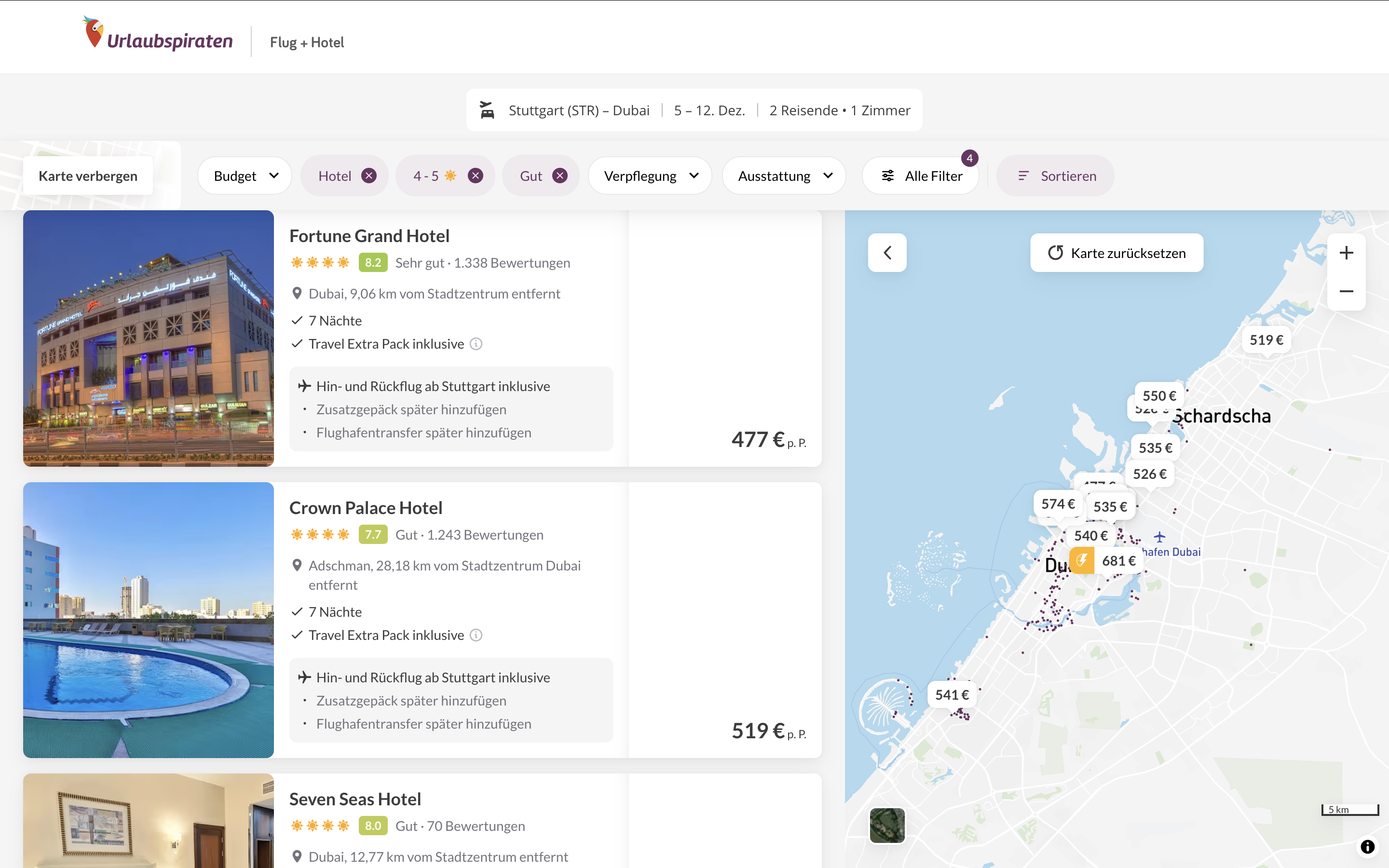Open Alle Filter panel
1389x868 pixels.
(x=921, y=176)
